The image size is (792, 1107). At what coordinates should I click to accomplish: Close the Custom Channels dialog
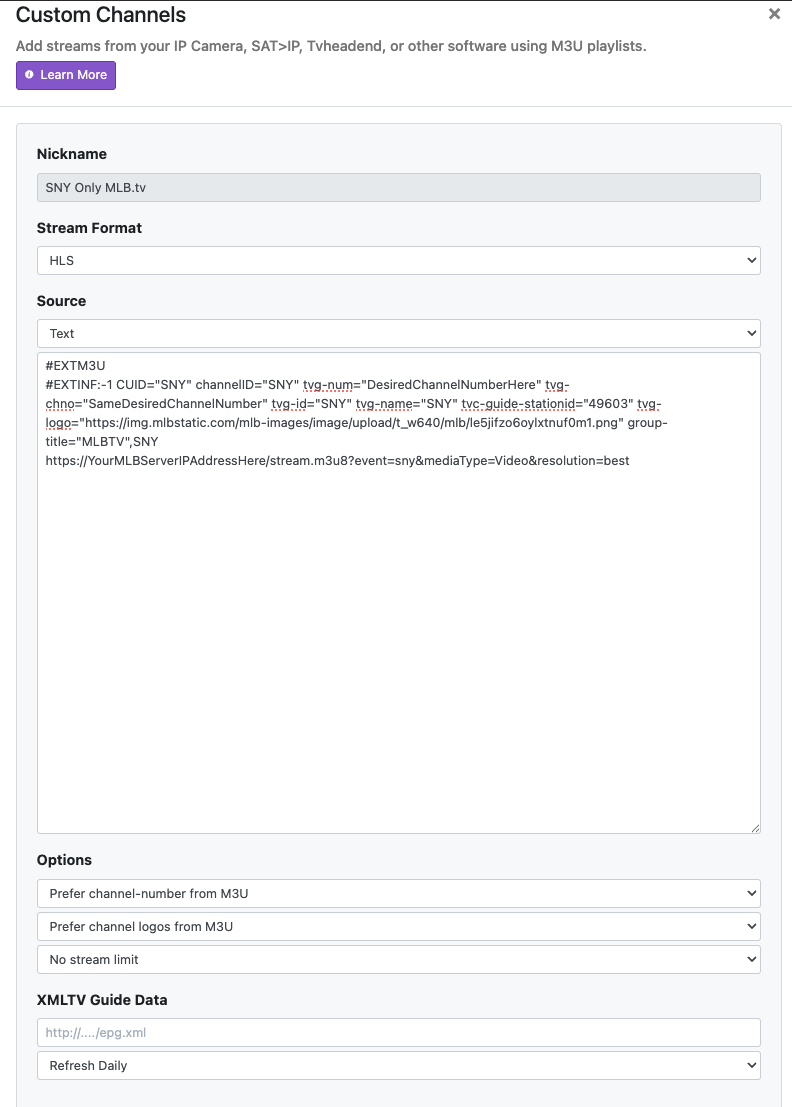click(774, 14)
